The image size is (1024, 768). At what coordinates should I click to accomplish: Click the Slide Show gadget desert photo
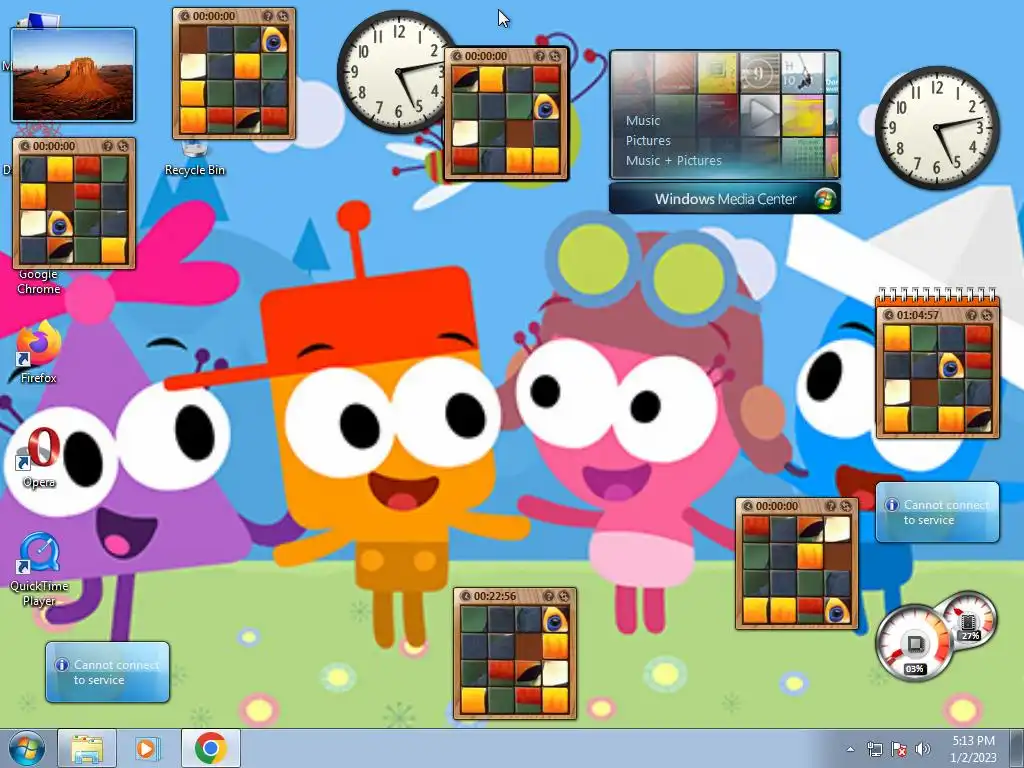[73, 74]
